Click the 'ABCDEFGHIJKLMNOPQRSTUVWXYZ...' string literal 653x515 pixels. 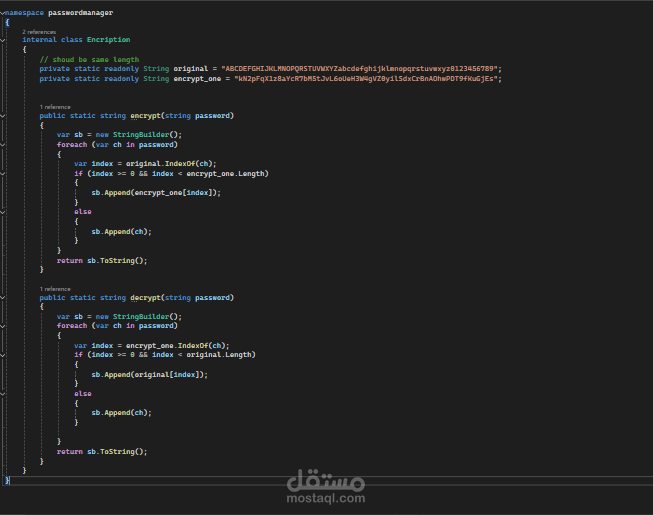[x=359, y=69]
